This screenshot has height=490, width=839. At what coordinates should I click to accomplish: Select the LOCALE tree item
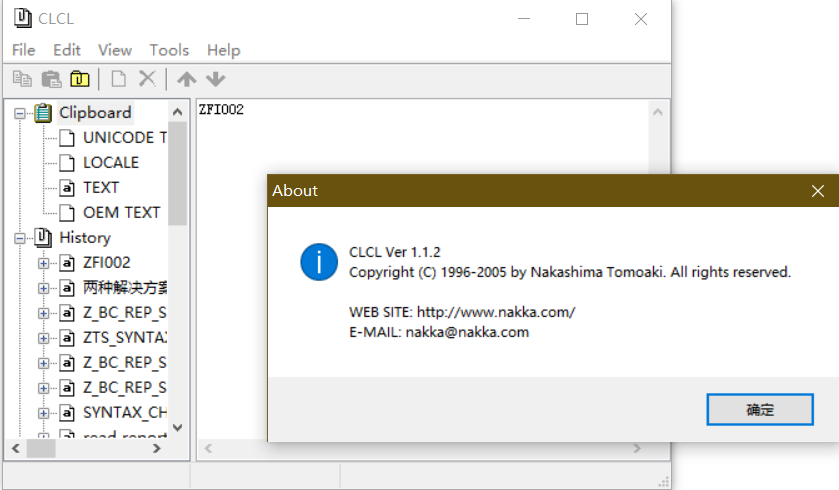(x=111, y=163)
